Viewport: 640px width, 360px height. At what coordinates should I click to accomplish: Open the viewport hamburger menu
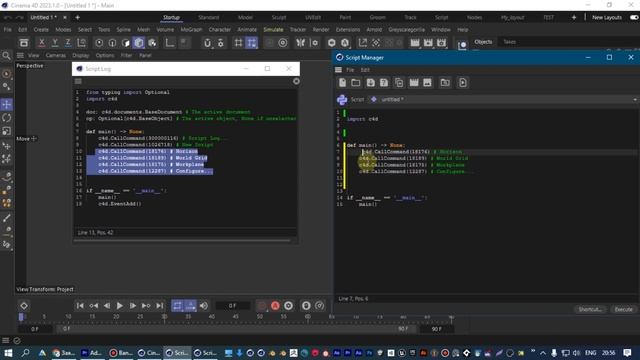click(20, 55)
